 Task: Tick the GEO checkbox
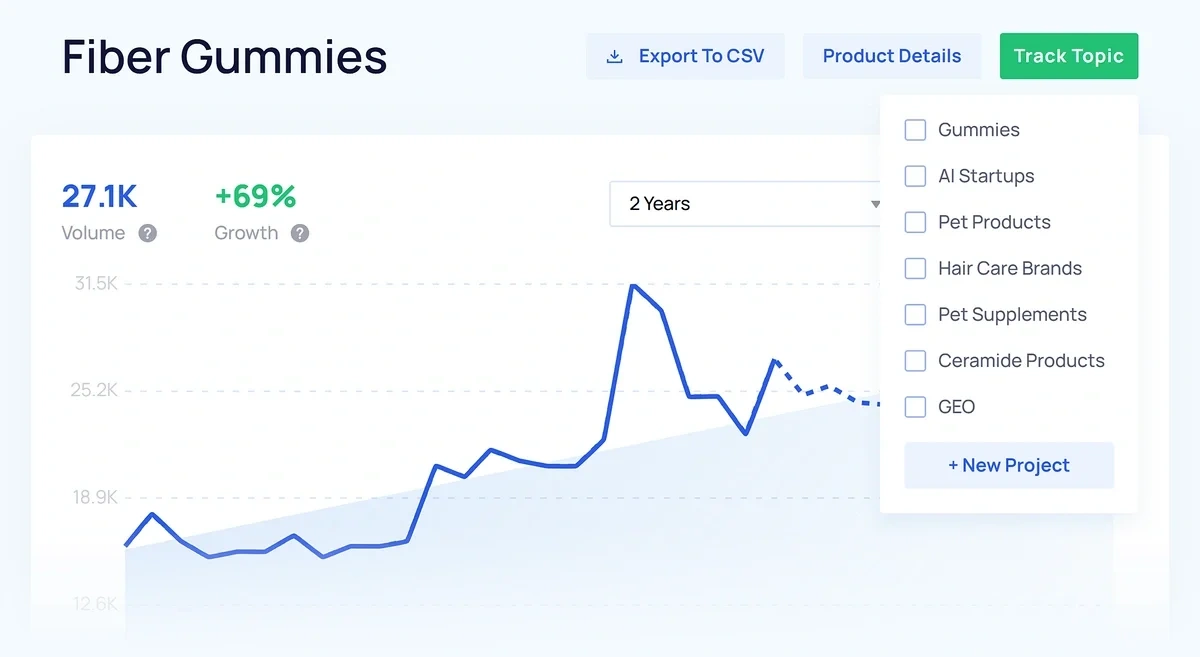coord(915,406)
